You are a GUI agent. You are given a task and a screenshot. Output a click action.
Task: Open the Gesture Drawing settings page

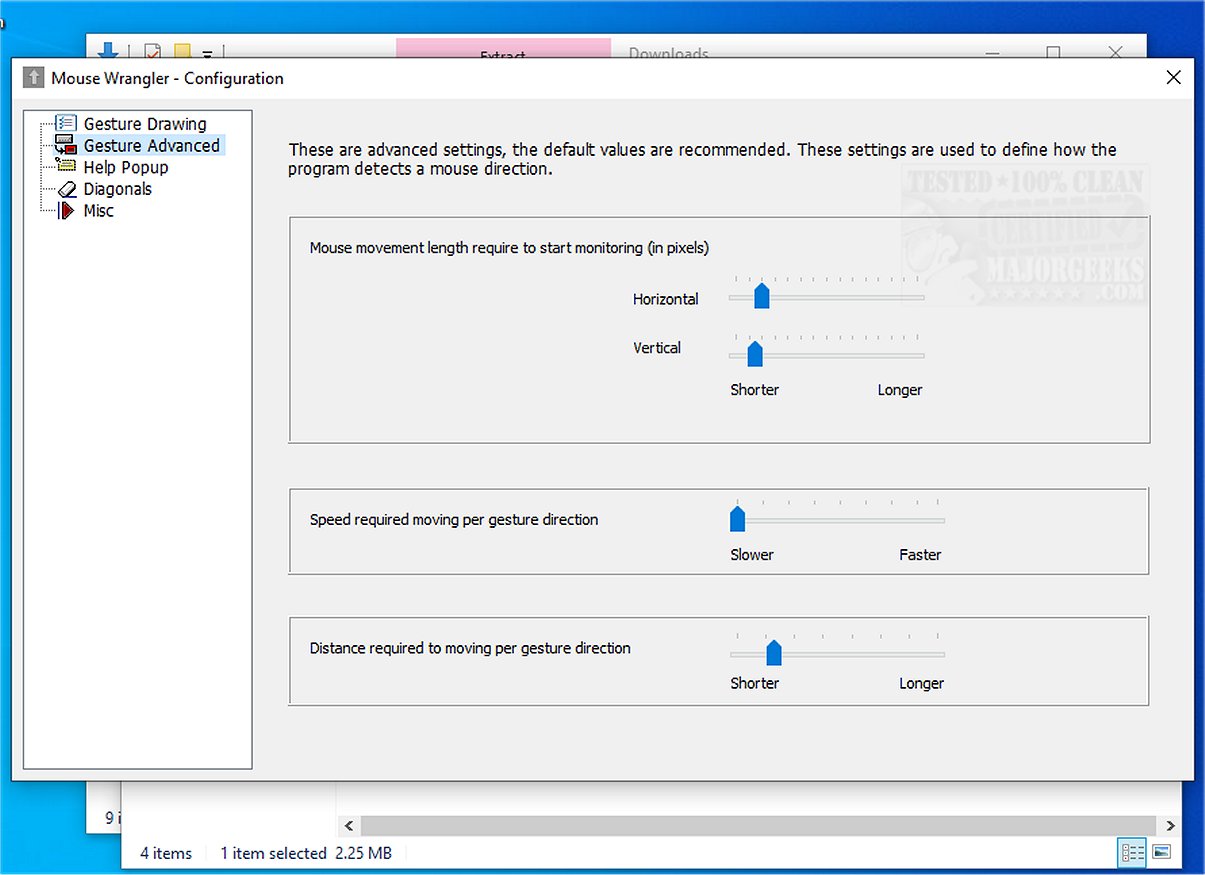pos(145,124)
